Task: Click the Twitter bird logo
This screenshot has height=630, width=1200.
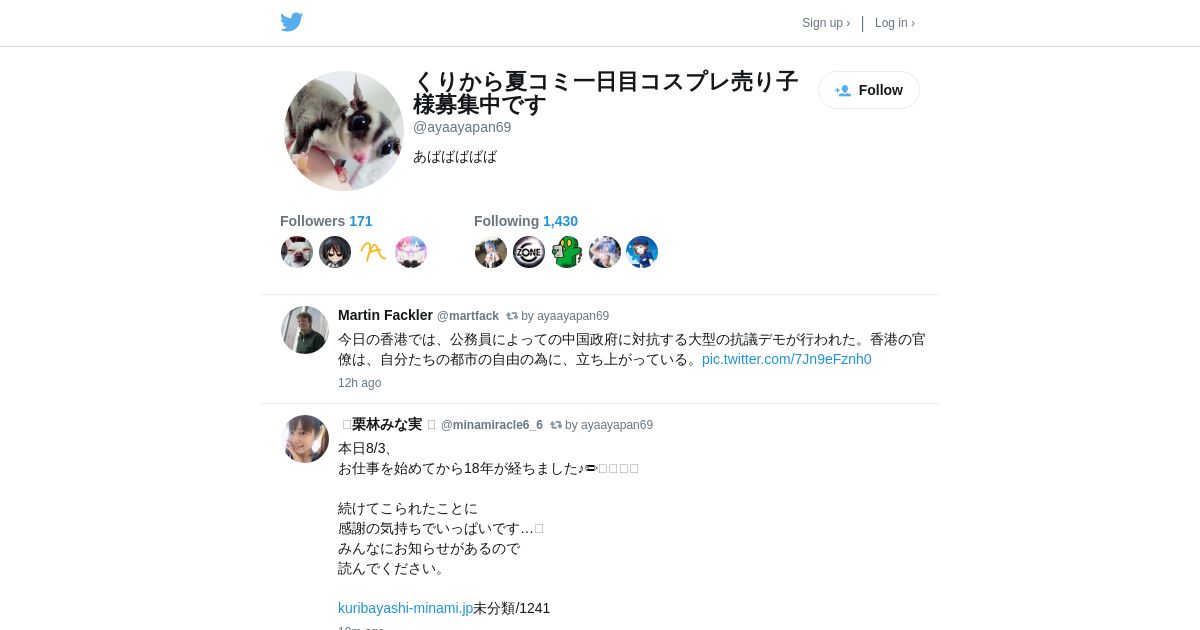Action: [291, 22]
